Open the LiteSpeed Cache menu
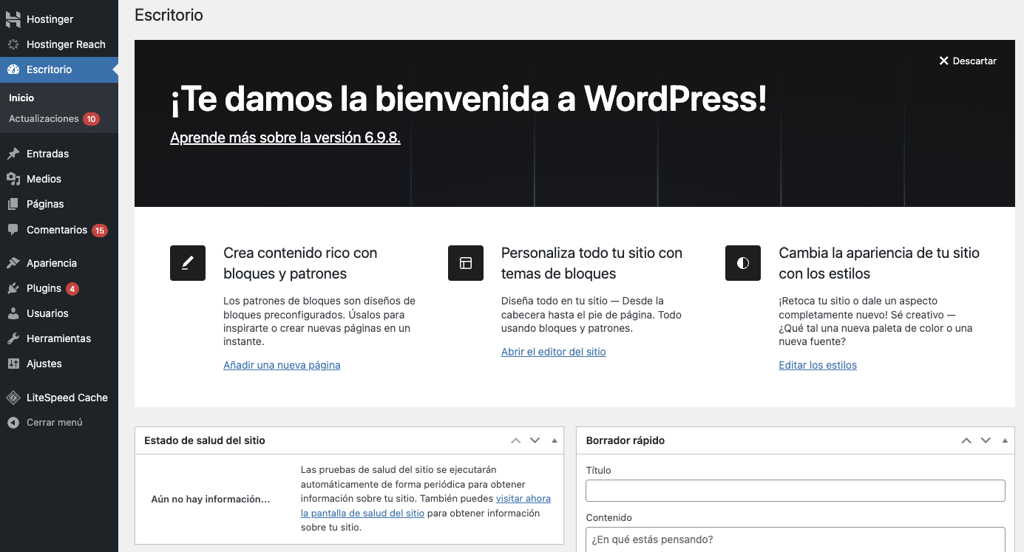 (59, 397)
